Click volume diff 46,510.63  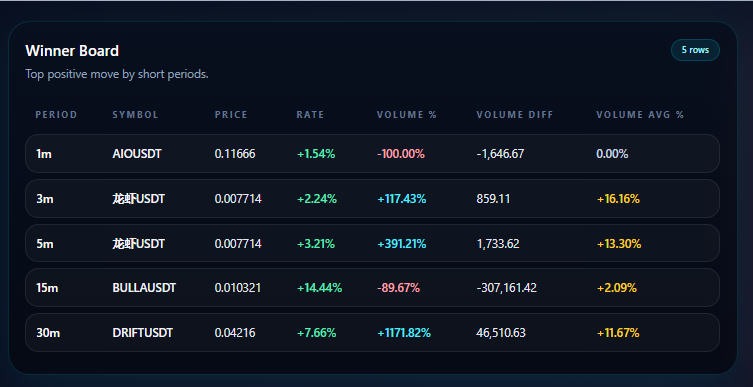click(x=501, y=333)
